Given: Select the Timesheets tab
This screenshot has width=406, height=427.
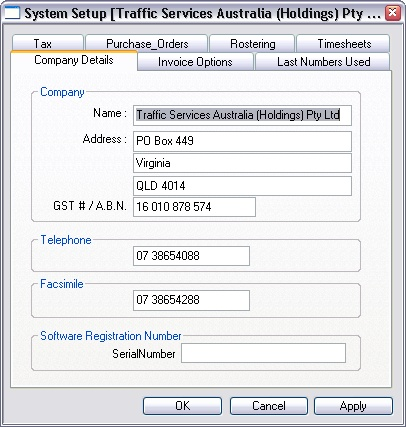Looking at the screenshot, I should coord(343,43).
